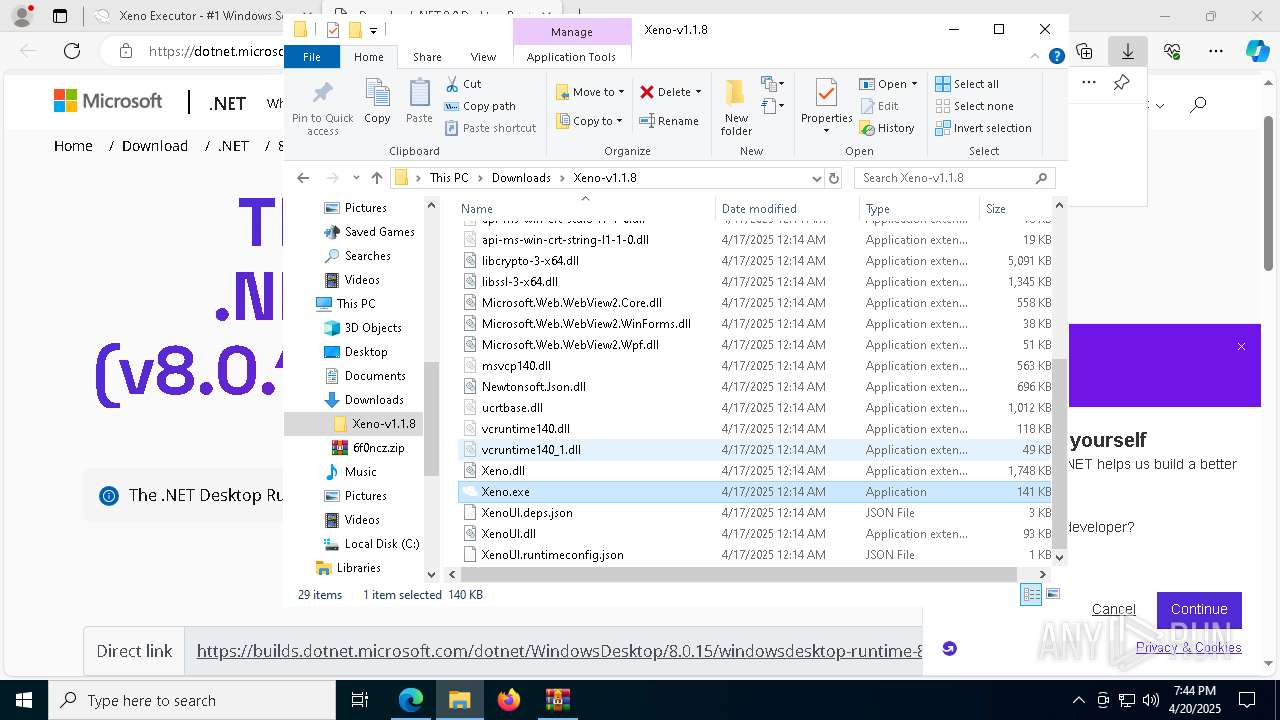This screenshot has width=1280, height=720.
Task: Create a New folder from ribbon
Action: coord(736,107)
